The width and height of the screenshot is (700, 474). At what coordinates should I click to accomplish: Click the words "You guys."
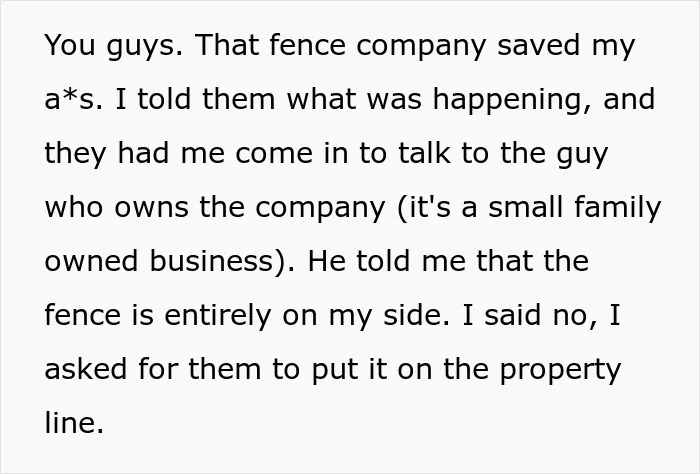pyautogui.click(x=113, y=46)
